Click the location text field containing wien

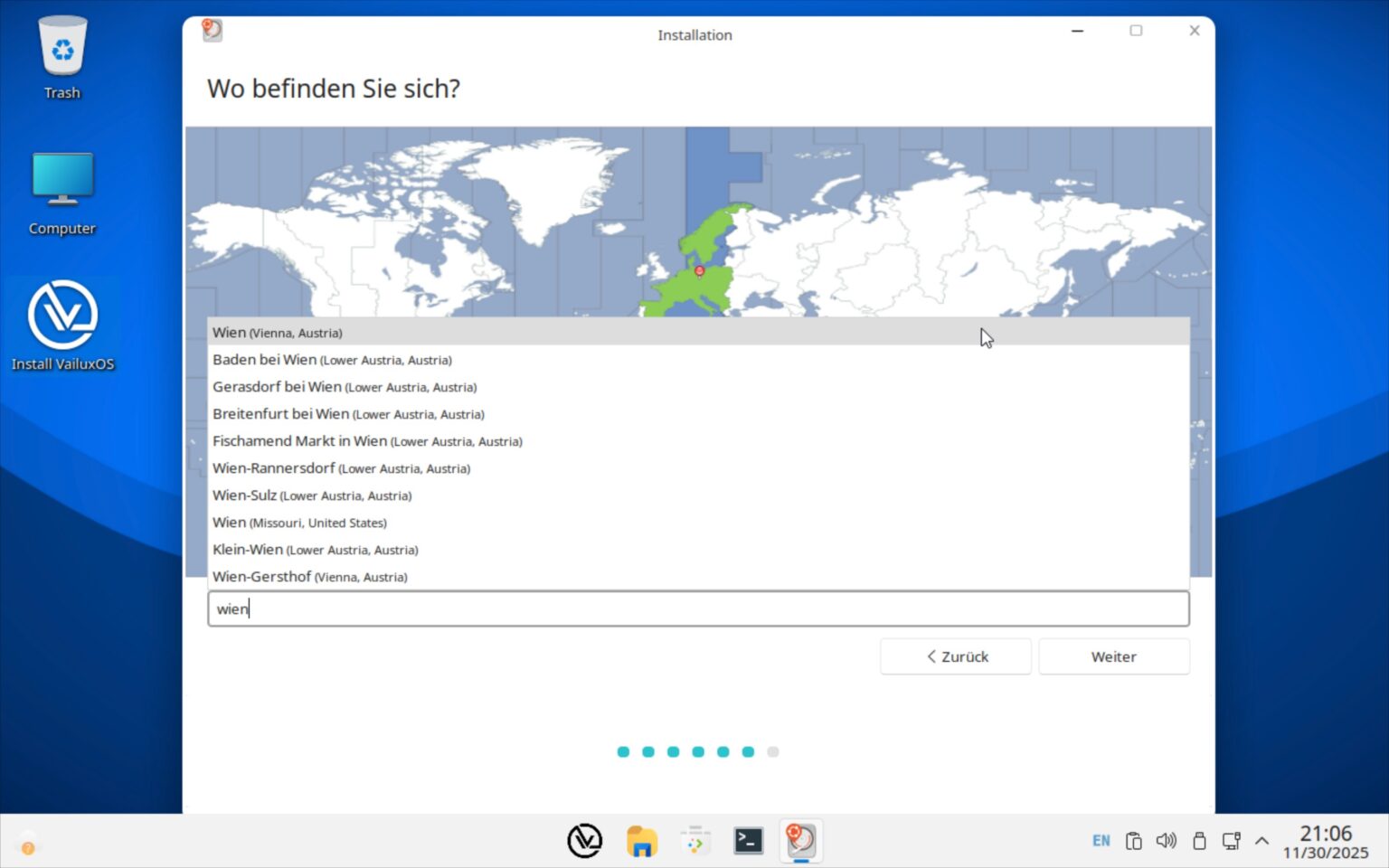697,609
